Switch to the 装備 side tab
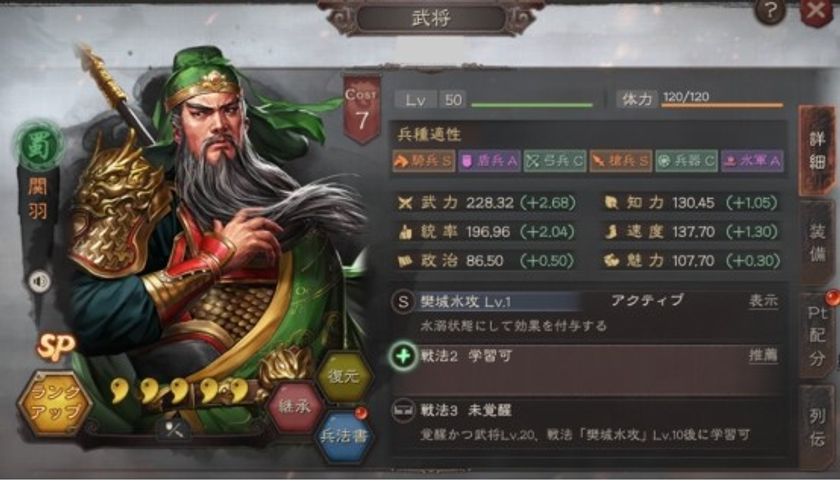840x481 pixels. (x=816, y=243)
